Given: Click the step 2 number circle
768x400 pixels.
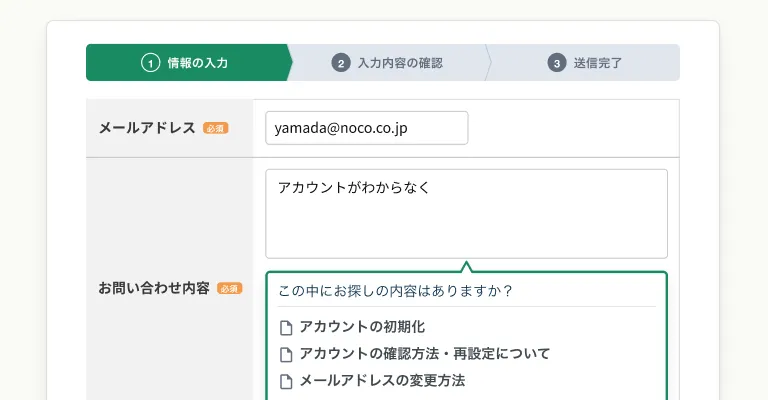Looking at the screenshot, I should click(x=341, y=63).
